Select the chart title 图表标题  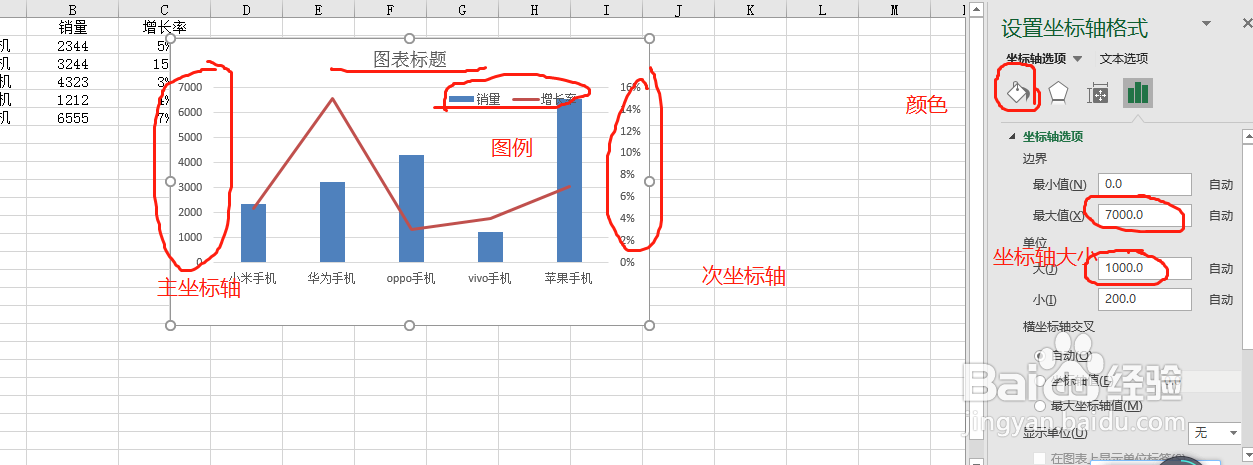409,59
